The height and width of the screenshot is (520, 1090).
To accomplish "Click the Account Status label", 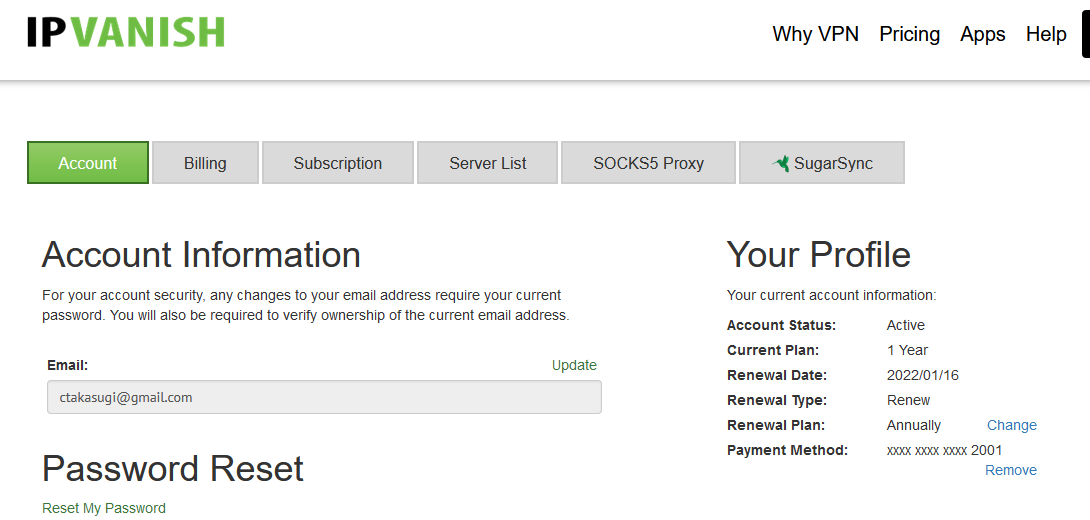I will [x=781, y=325].
